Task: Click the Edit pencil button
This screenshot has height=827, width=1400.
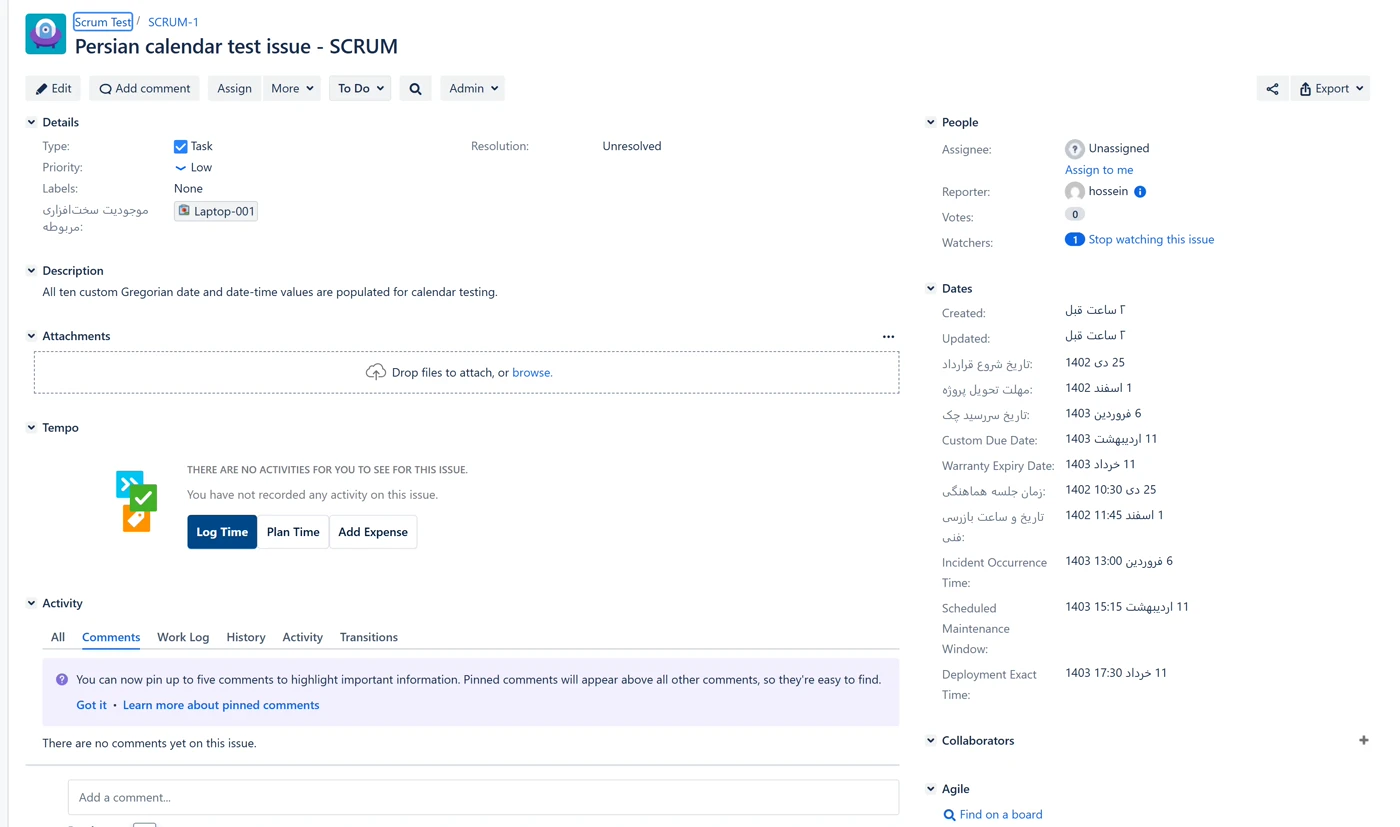Action: point(54,89)
